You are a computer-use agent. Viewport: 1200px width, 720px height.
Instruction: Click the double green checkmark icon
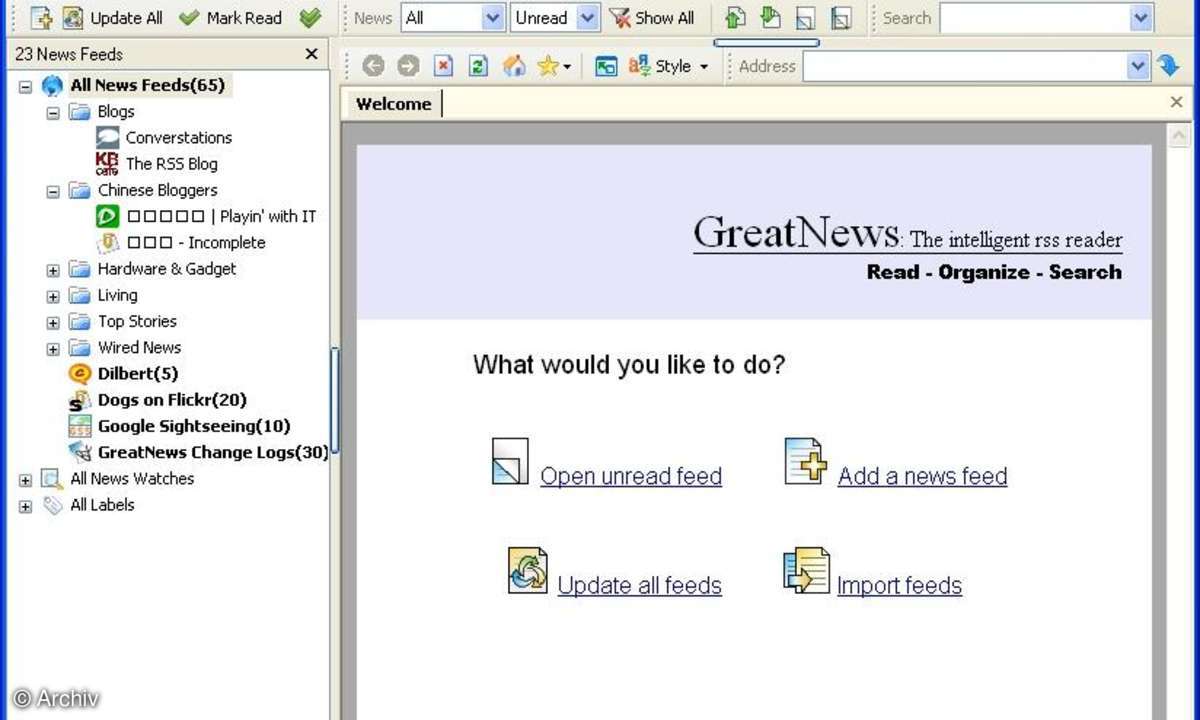tap(310, 17)
